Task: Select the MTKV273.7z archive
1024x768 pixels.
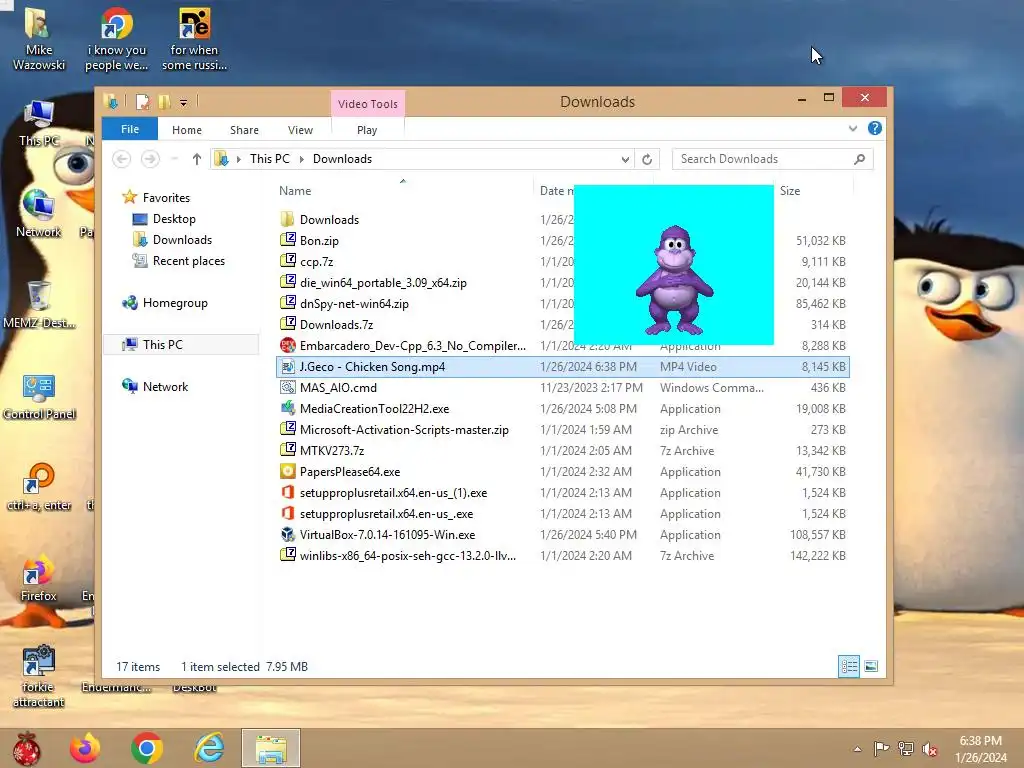Action: pyautogui.click(x=332, y=450)
